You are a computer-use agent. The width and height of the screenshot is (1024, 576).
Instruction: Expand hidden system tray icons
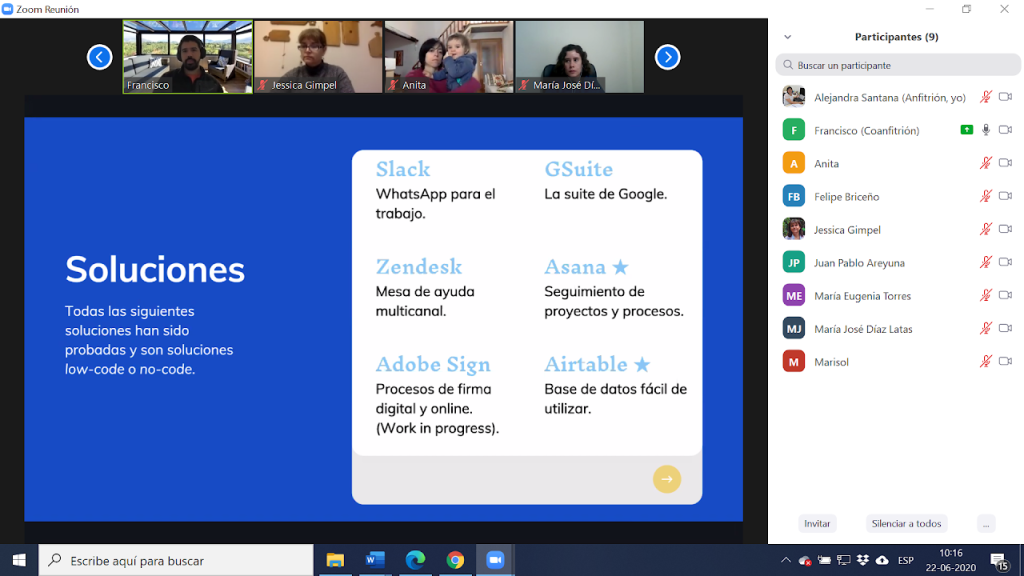coord(785,560)
